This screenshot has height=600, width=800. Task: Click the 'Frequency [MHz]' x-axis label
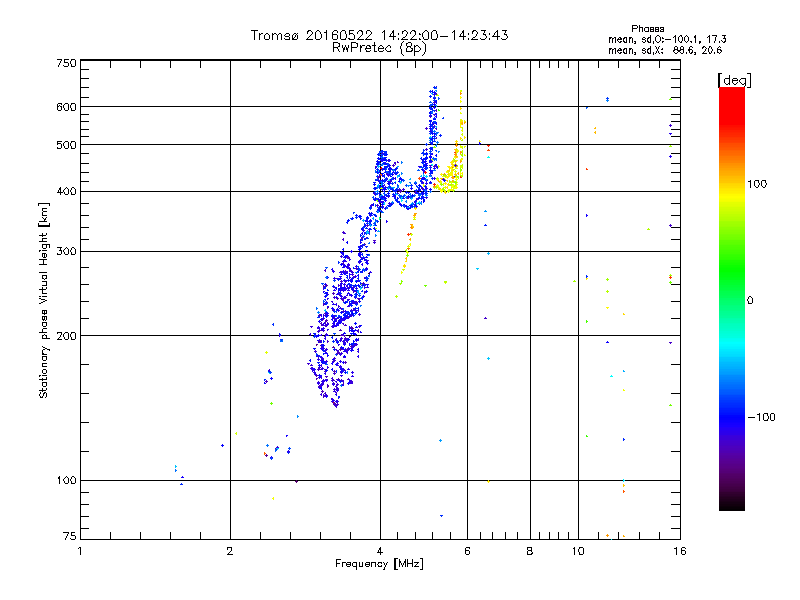379,564
